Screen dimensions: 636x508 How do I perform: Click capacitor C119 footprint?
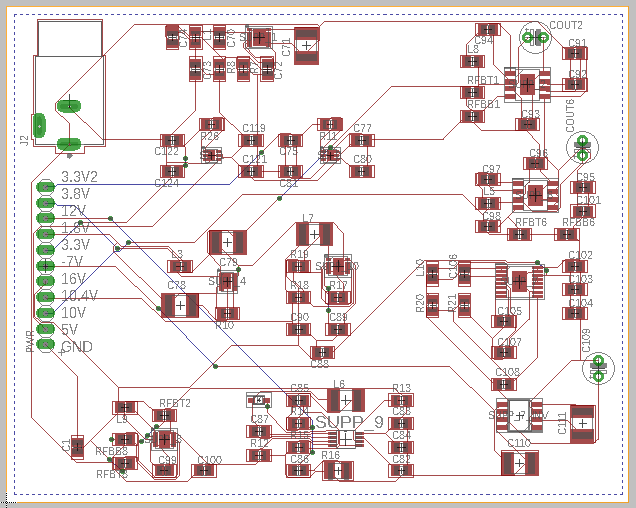click(x=254, y=141)
